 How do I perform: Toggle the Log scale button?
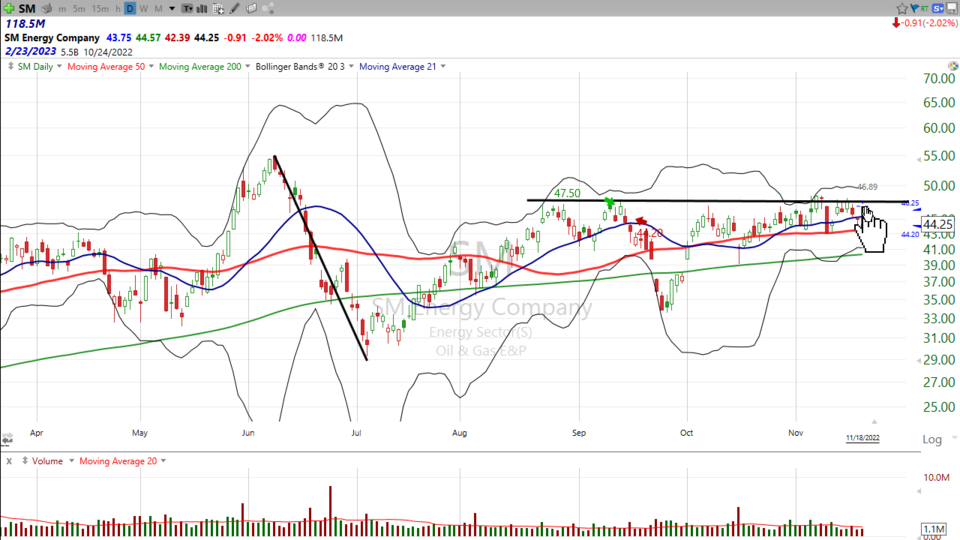pyautogui.click(x=930, y=439)
